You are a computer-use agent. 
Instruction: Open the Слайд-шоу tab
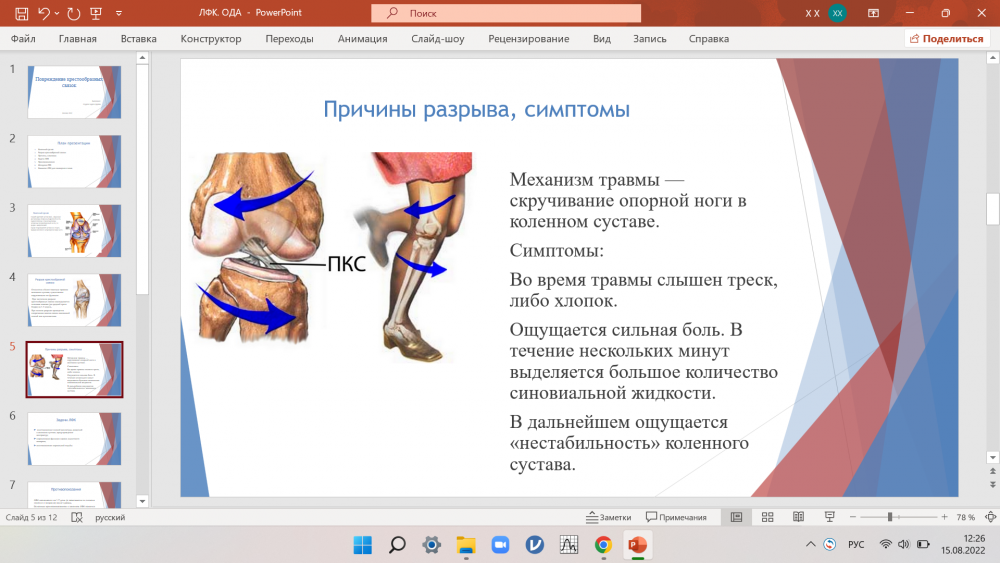click(x=438, y=39)
